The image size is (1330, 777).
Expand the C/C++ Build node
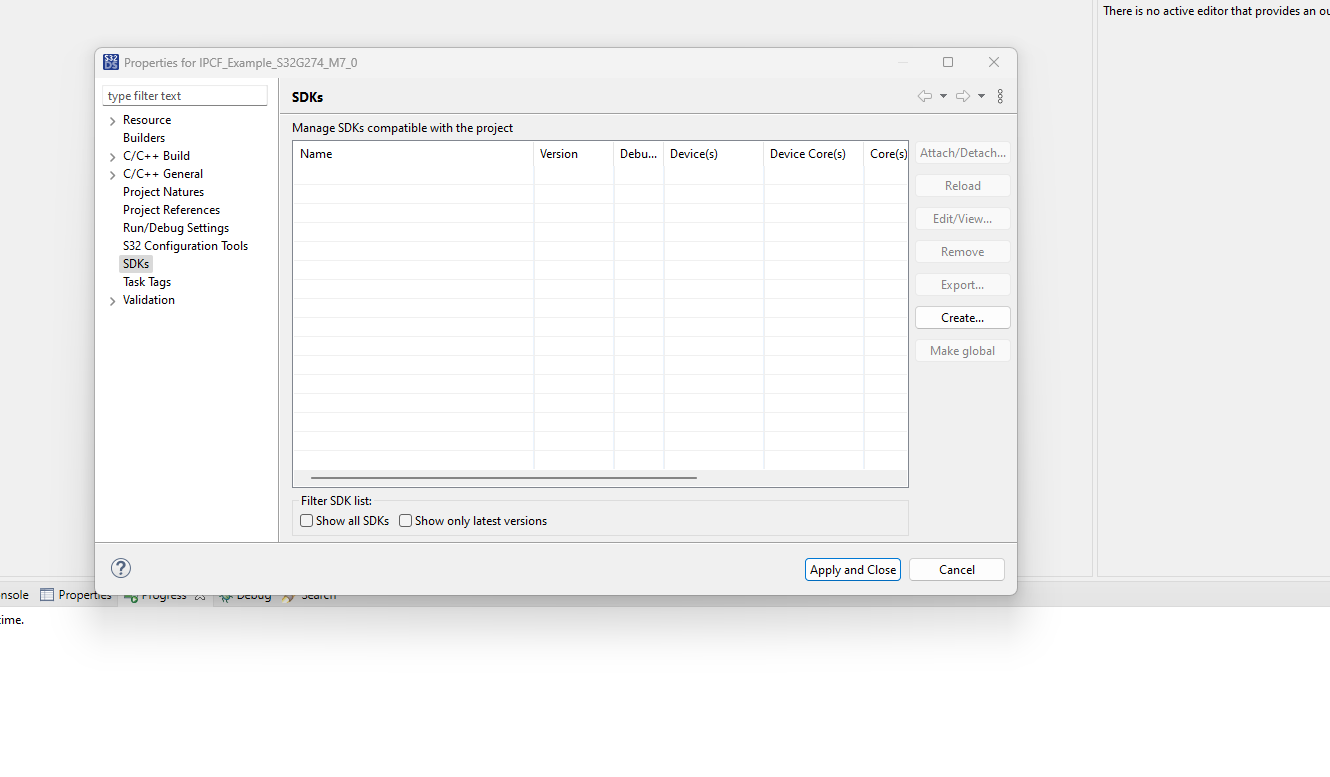[112, 157]
